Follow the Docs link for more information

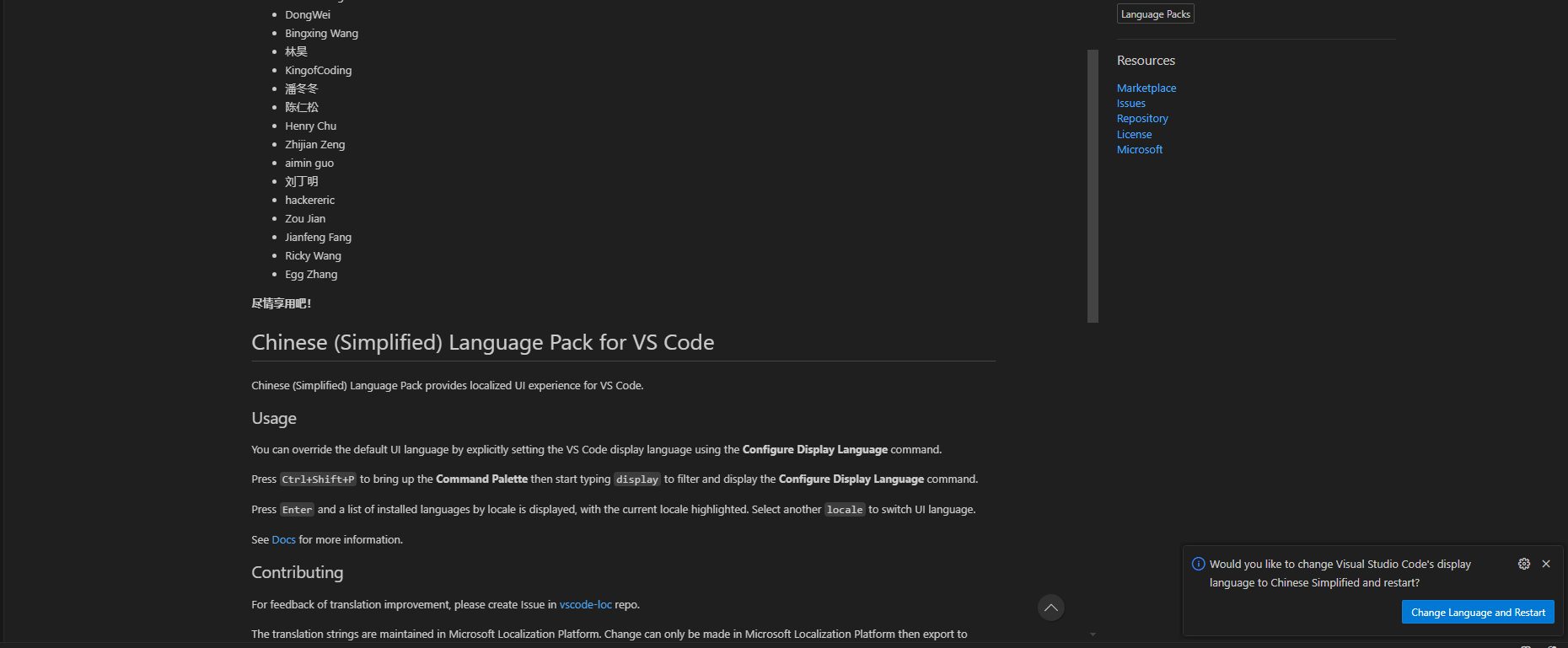pos(284,540)
